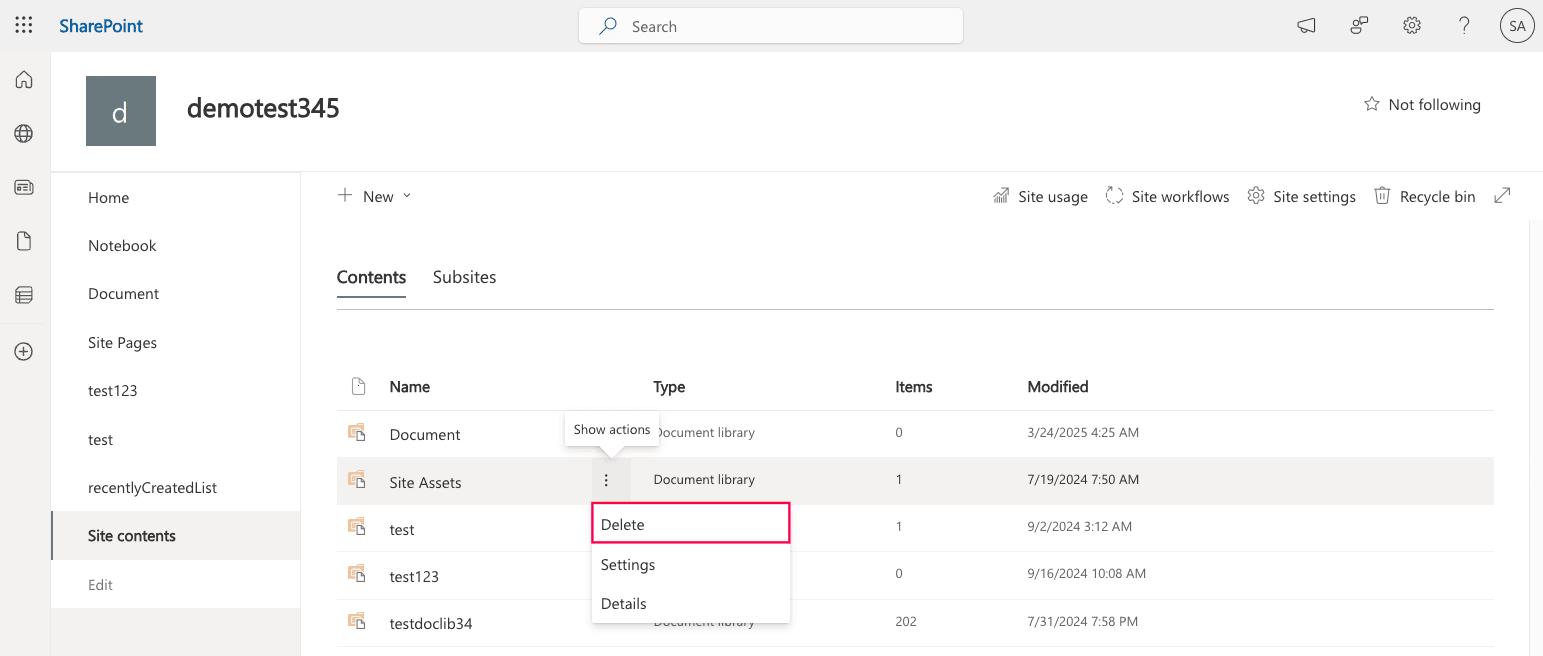Open the Site usage icon
This screenshot has width=1543, height=656.
pyautogui.click(x=1001, y=195)
